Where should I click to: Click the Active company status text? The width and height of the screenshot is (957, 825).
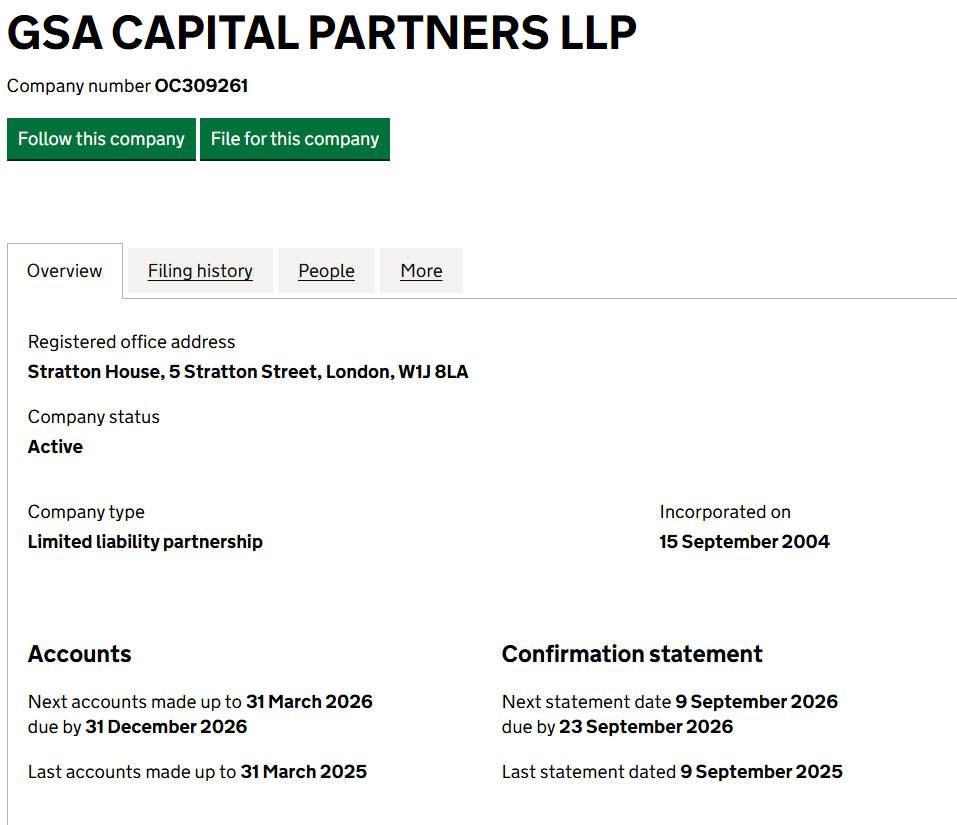pos(55,447)
